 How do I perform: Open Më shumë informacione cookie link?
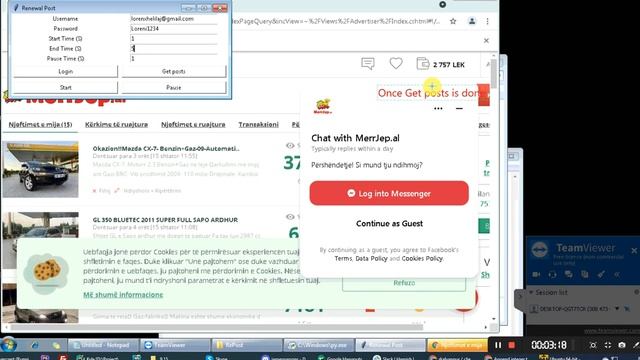(123, 295)
